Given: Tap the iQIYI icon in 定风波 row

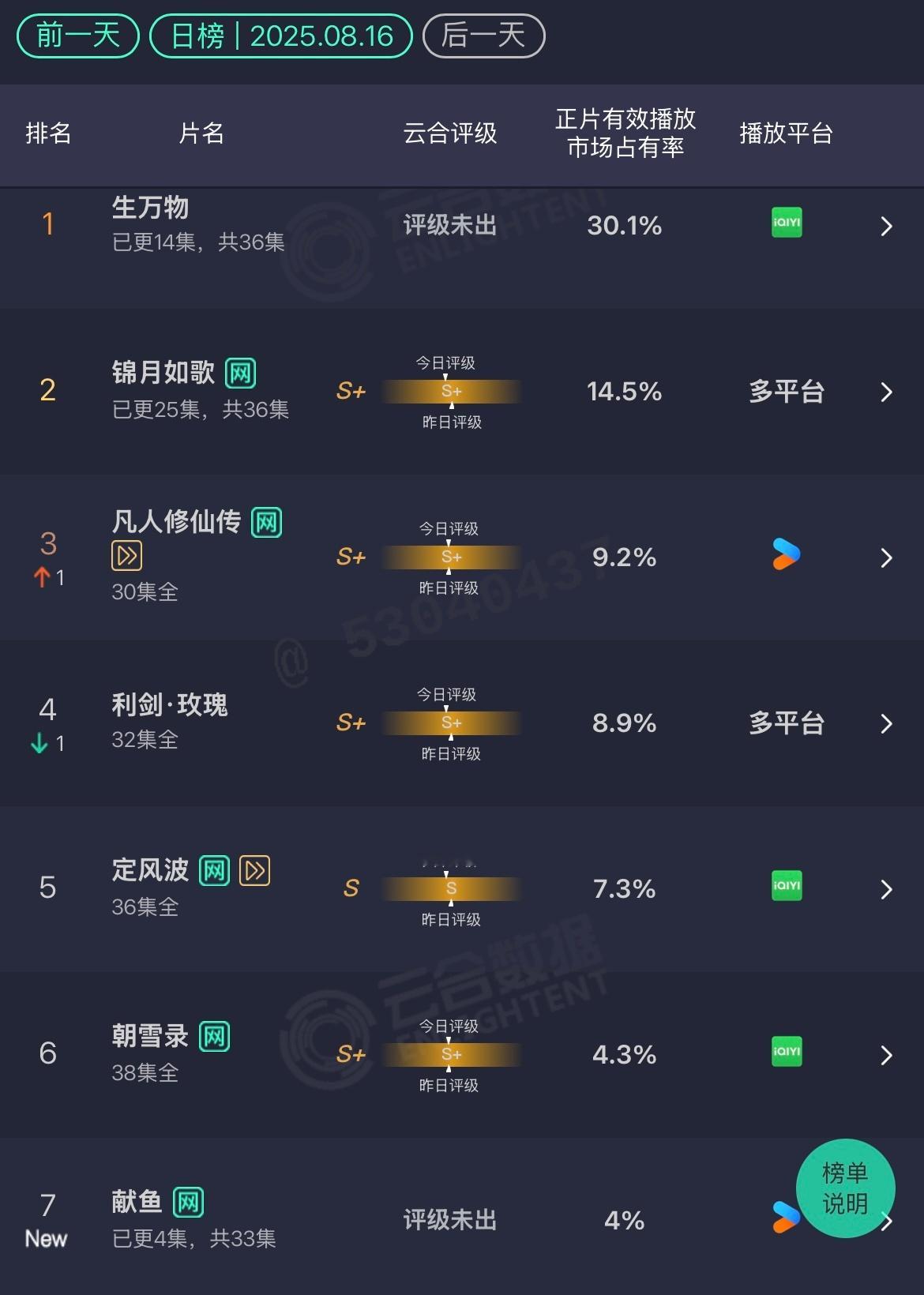Looking at the screenshot, I should pos(787,885).
